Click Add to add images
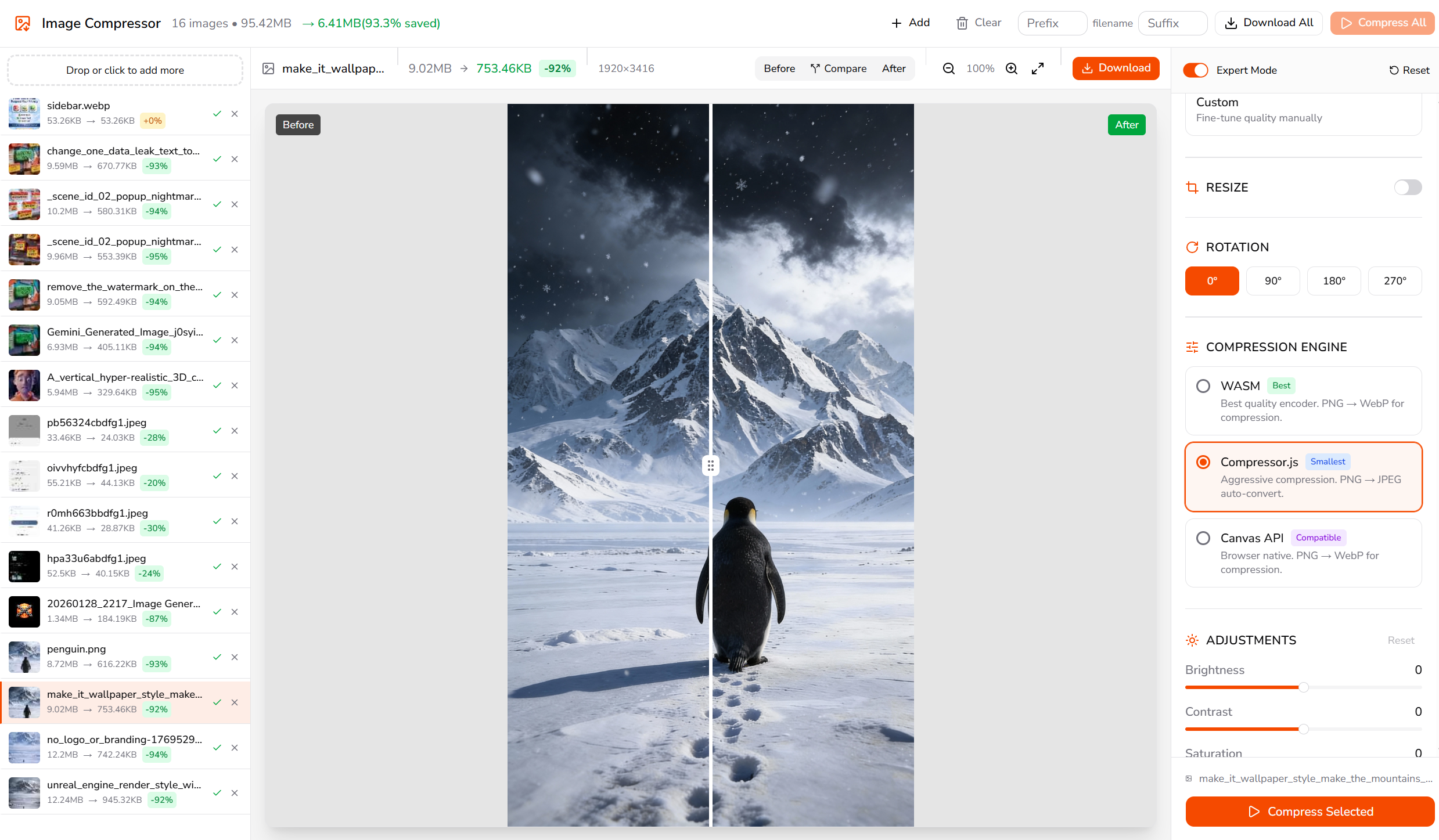Image resolution: width=1439 pixels, height=840 pixels. pos(911,23)
